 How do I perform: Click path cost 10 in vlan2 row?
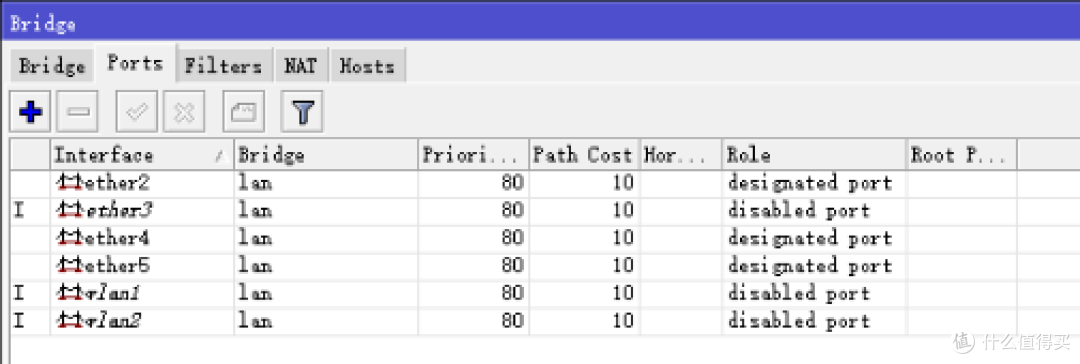pos(623,321)
